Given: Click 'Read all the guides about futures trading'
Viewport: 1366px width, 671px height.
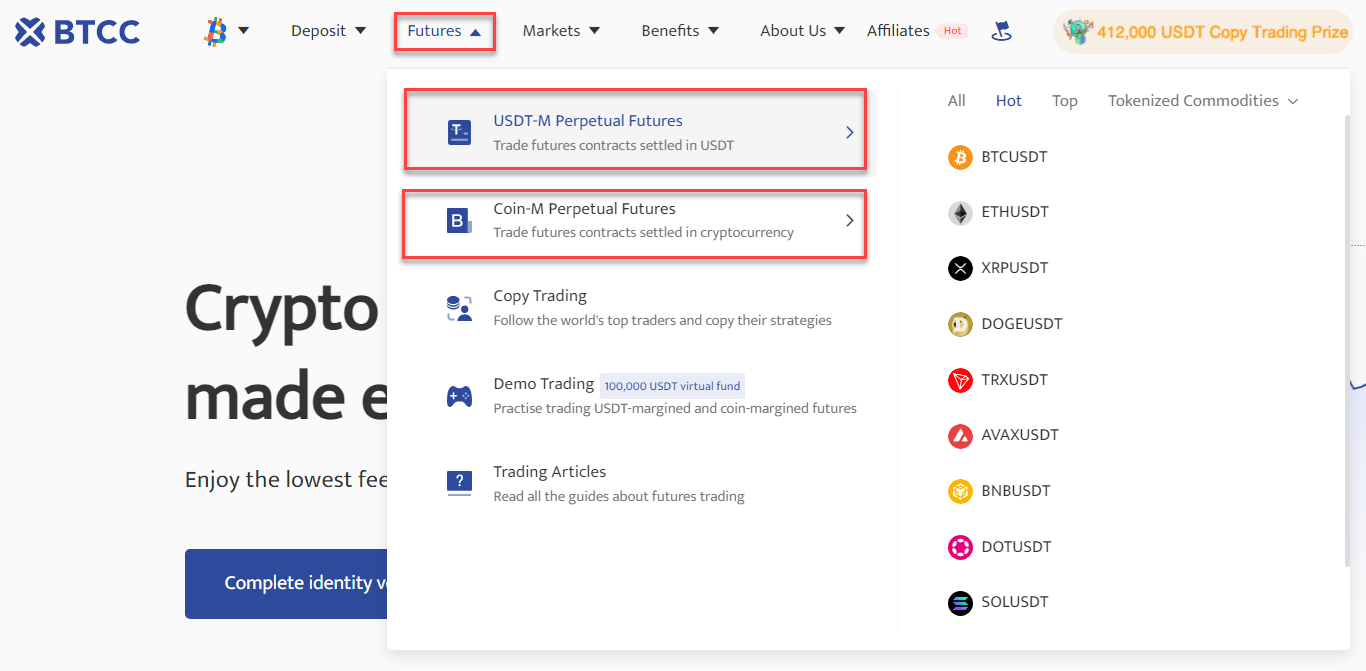Looking at the screenshot, I should point(619,496).
